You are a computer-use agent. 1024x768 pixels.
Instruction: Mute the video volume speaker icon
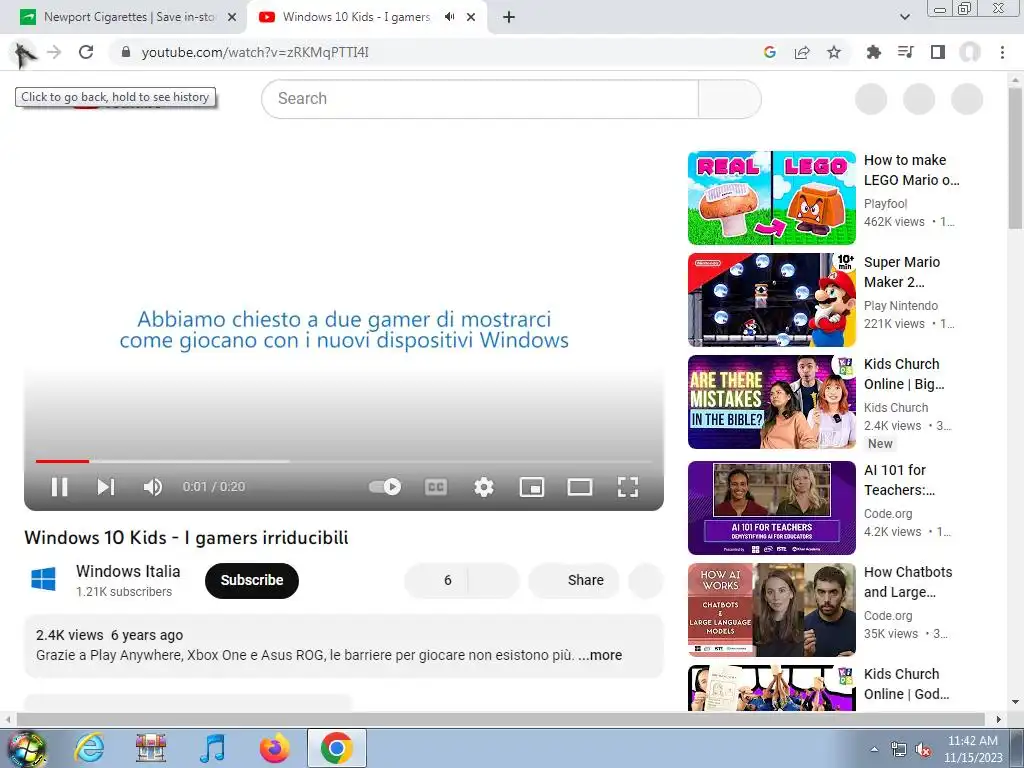[153, 487]
